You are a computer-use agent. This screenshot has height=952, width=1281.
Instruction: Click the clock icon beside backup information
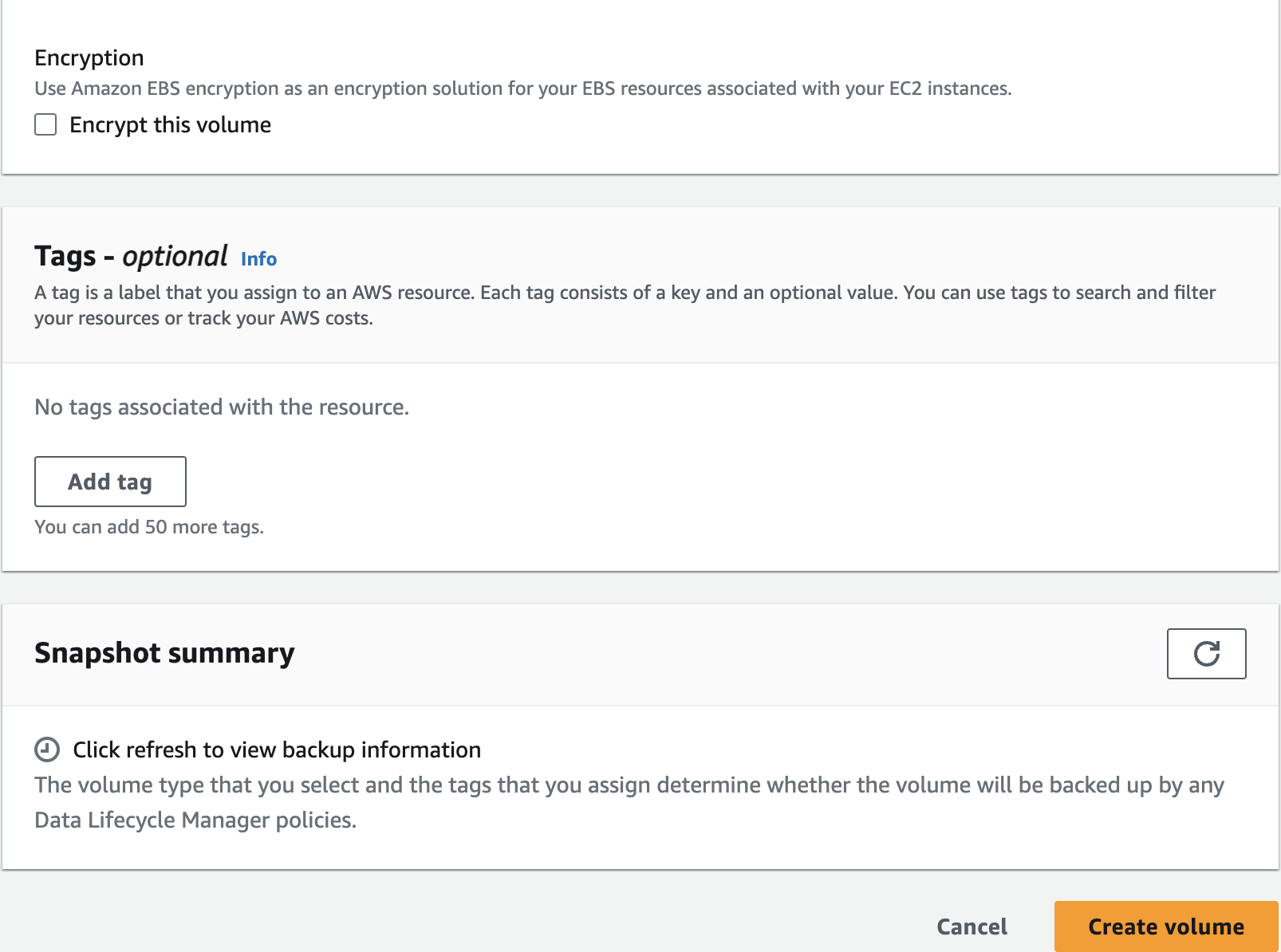pyautogui.click(x=47, y=749)
